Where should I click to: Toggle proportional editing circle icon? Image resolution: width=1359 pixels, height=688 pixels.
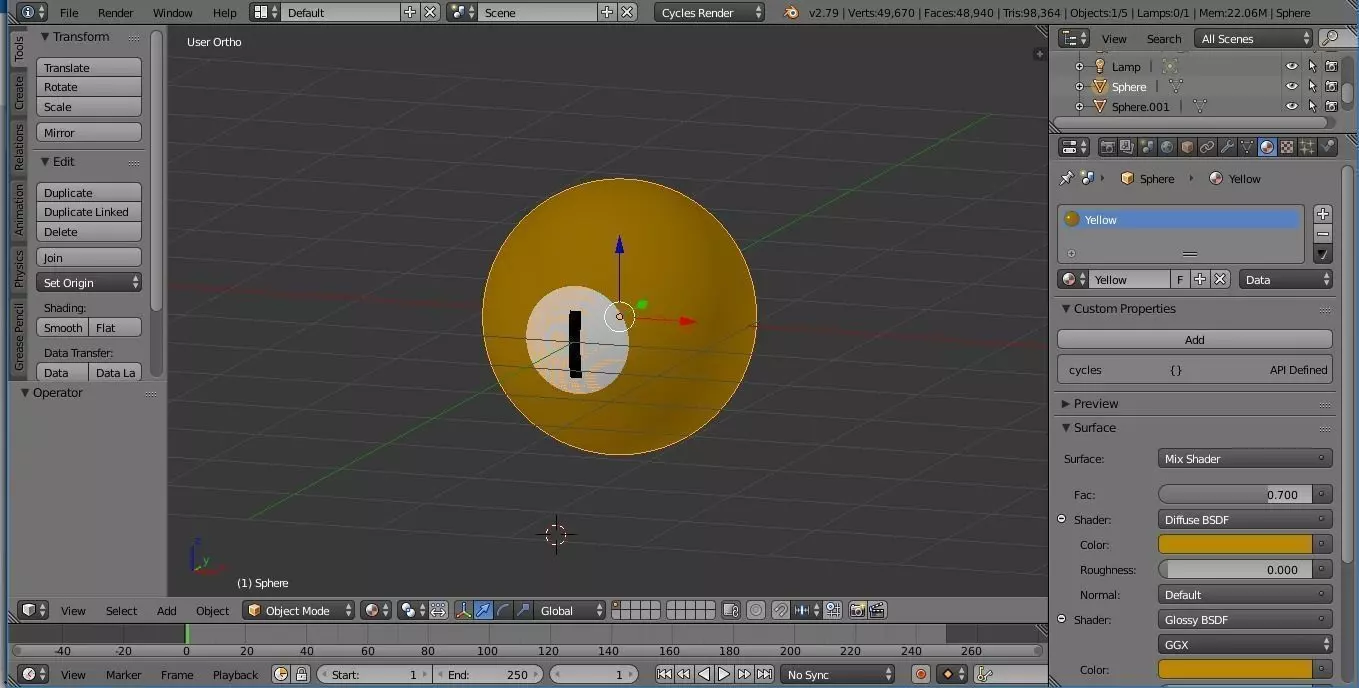[756, 610]
